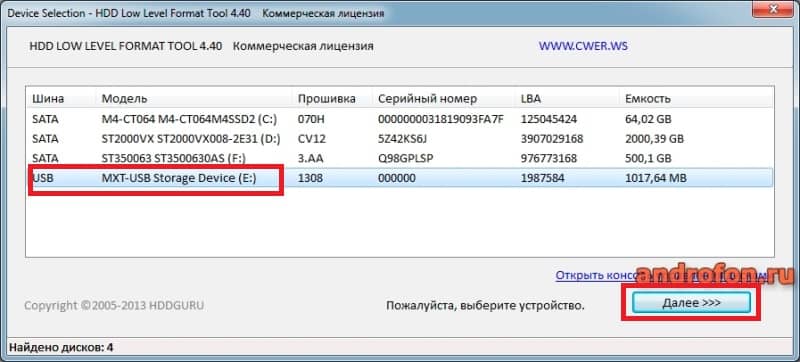This screenshot has height=362, width=800.
Task: Sort by the Модель column header
Action: click(194, 98)
